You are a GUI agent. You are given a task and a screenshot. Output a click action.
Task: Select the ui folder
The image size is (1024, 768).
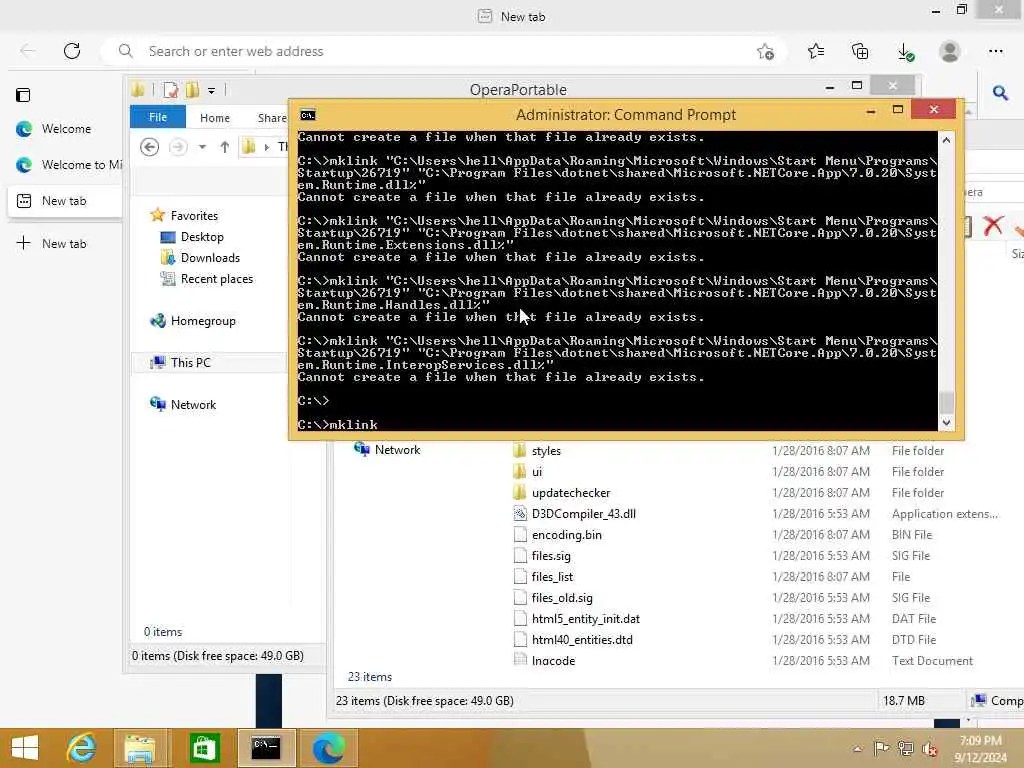coord(537,472)
